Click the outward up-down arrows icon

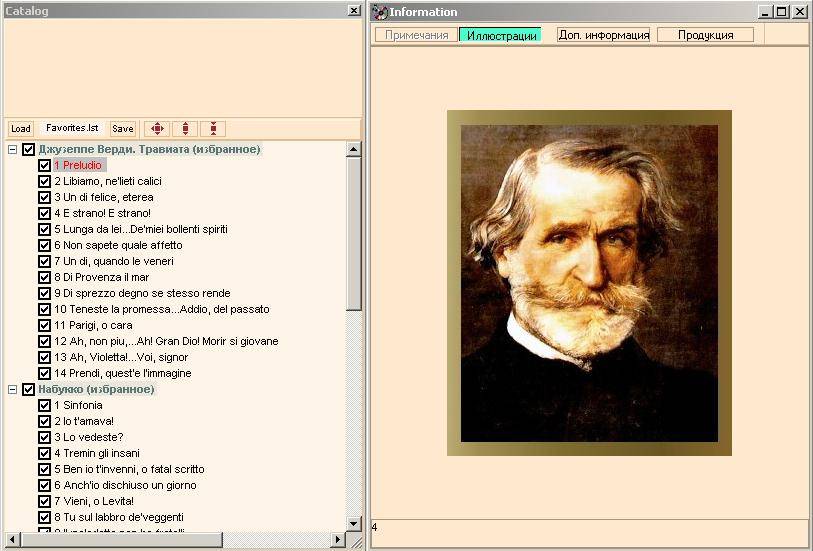pyautogui.click(x=185, y=129)
